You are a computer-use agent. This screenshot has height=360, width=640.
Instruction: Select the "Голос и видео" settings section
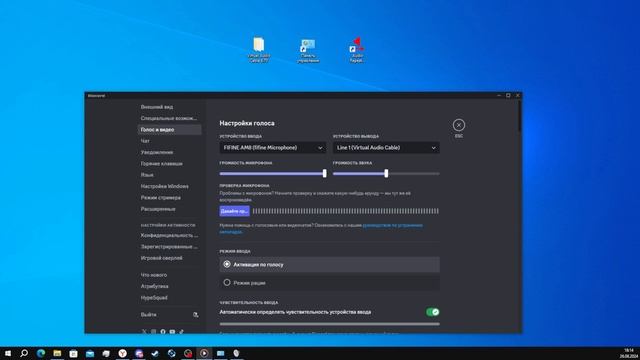169,130
